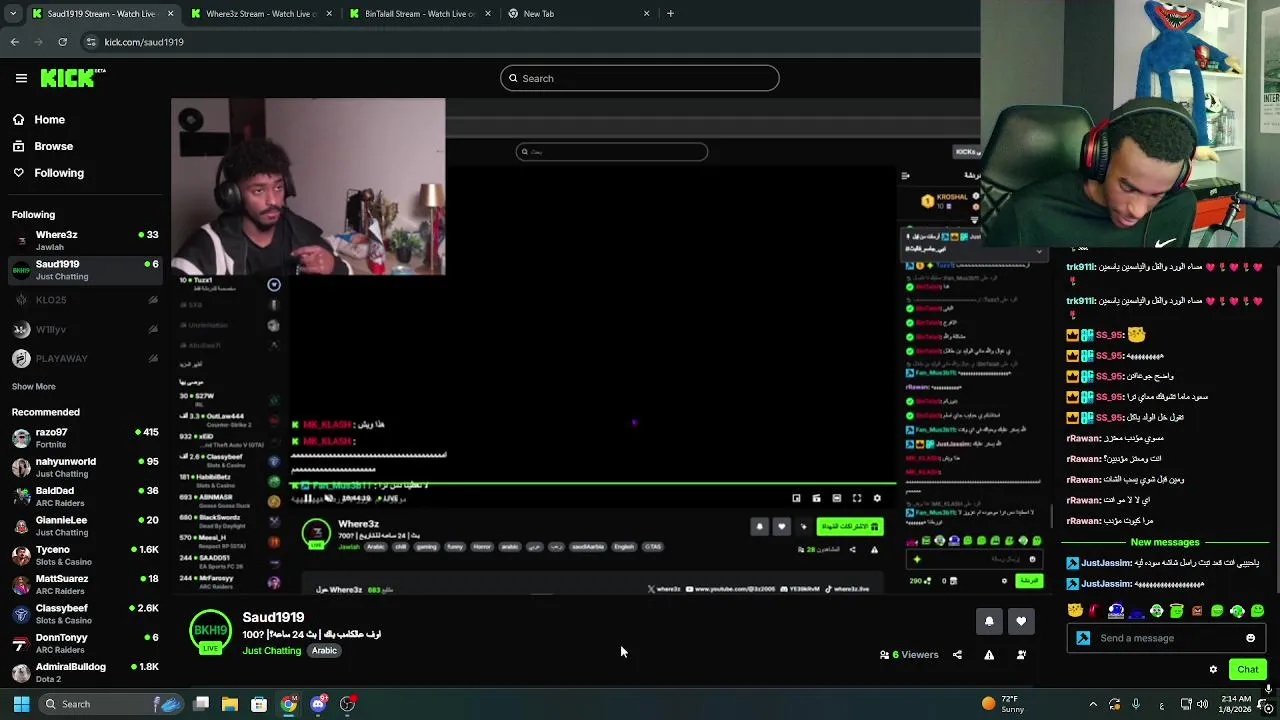Open OBS Studio from the taskbar
This screenshot has height=720, width=1280.
coord(347,704)
